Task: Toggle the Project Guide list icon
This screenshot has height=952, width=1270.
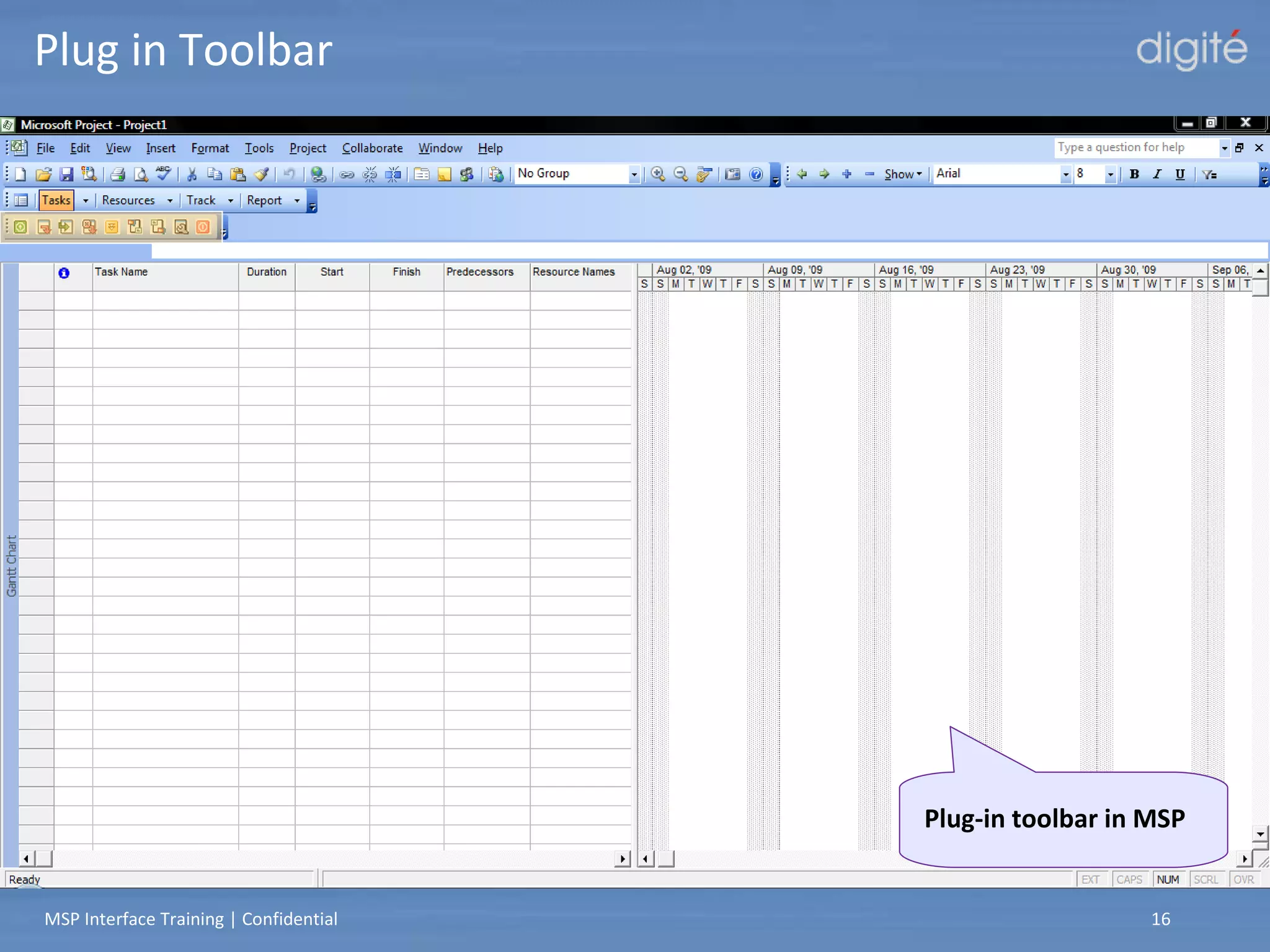Action: (20, 200)
